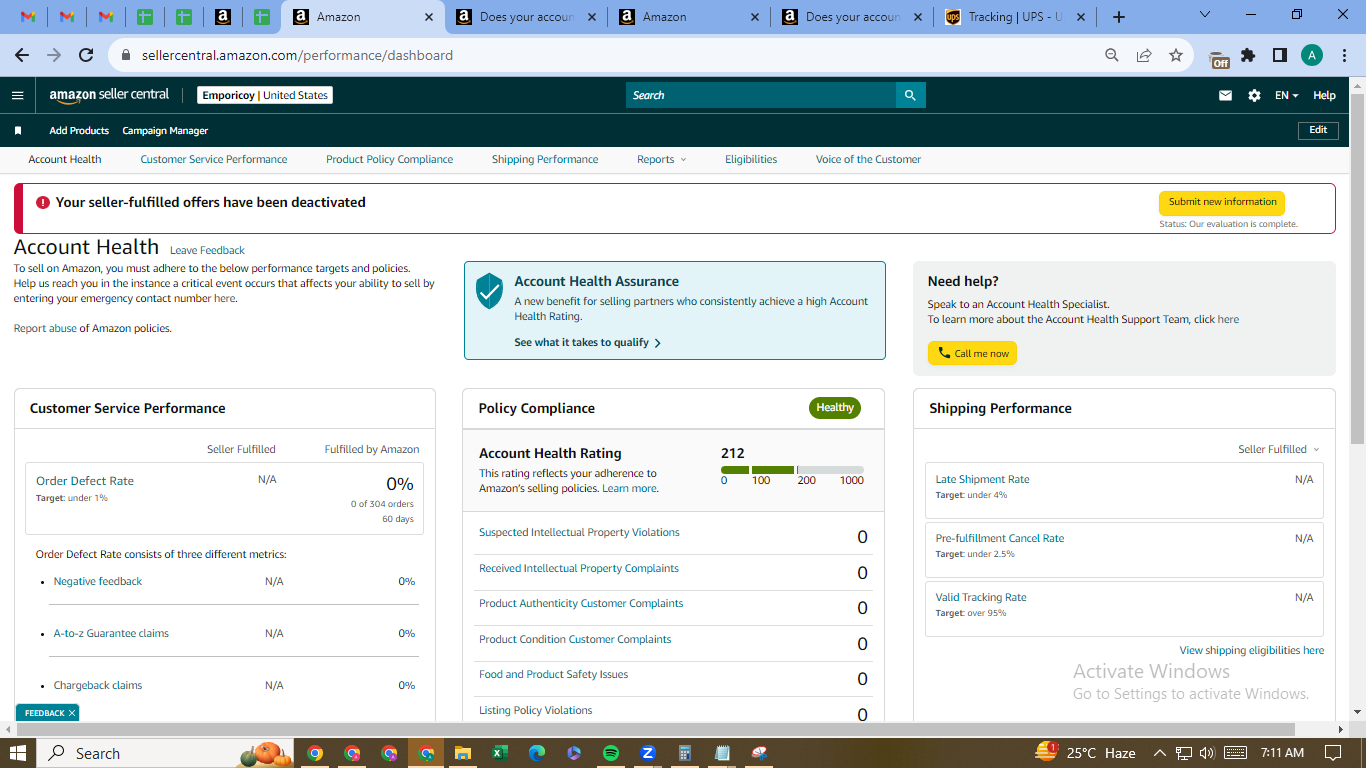Click the bookmark flag icon beside Add Products
The width and height of the screenshot is (1366, 768).
(x=18, y=131)
